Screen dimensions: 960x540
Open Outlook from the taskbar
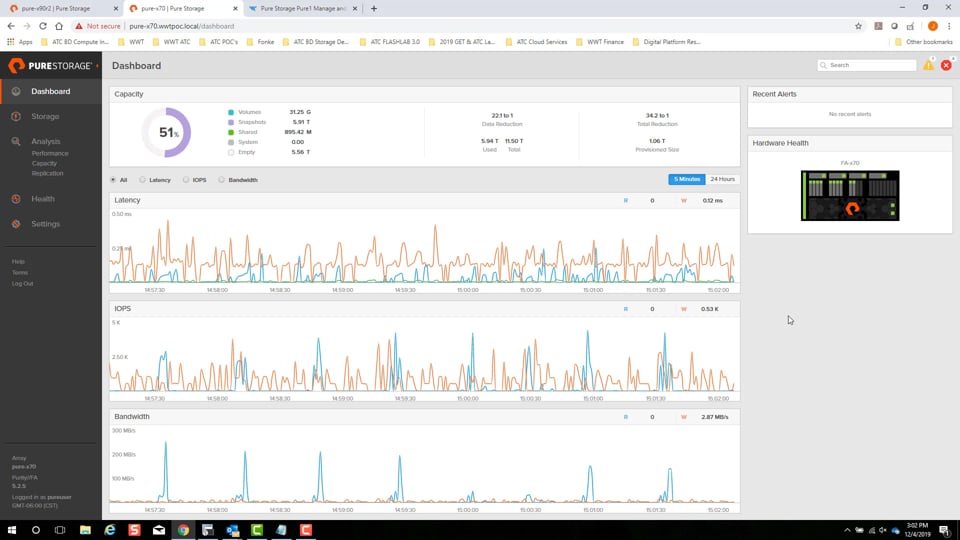click(232, 530)
